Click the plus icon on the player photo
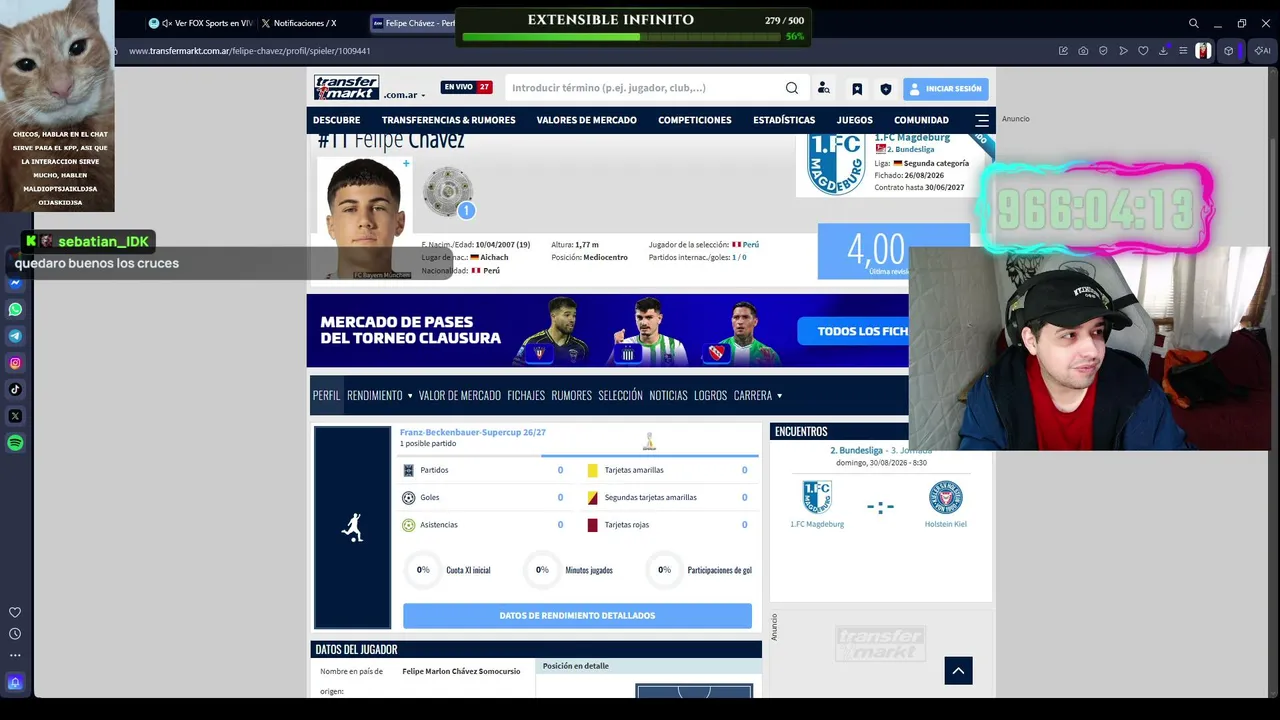Image resolution: width=1280 pixels, height=720 pixels. coord(406,164)
